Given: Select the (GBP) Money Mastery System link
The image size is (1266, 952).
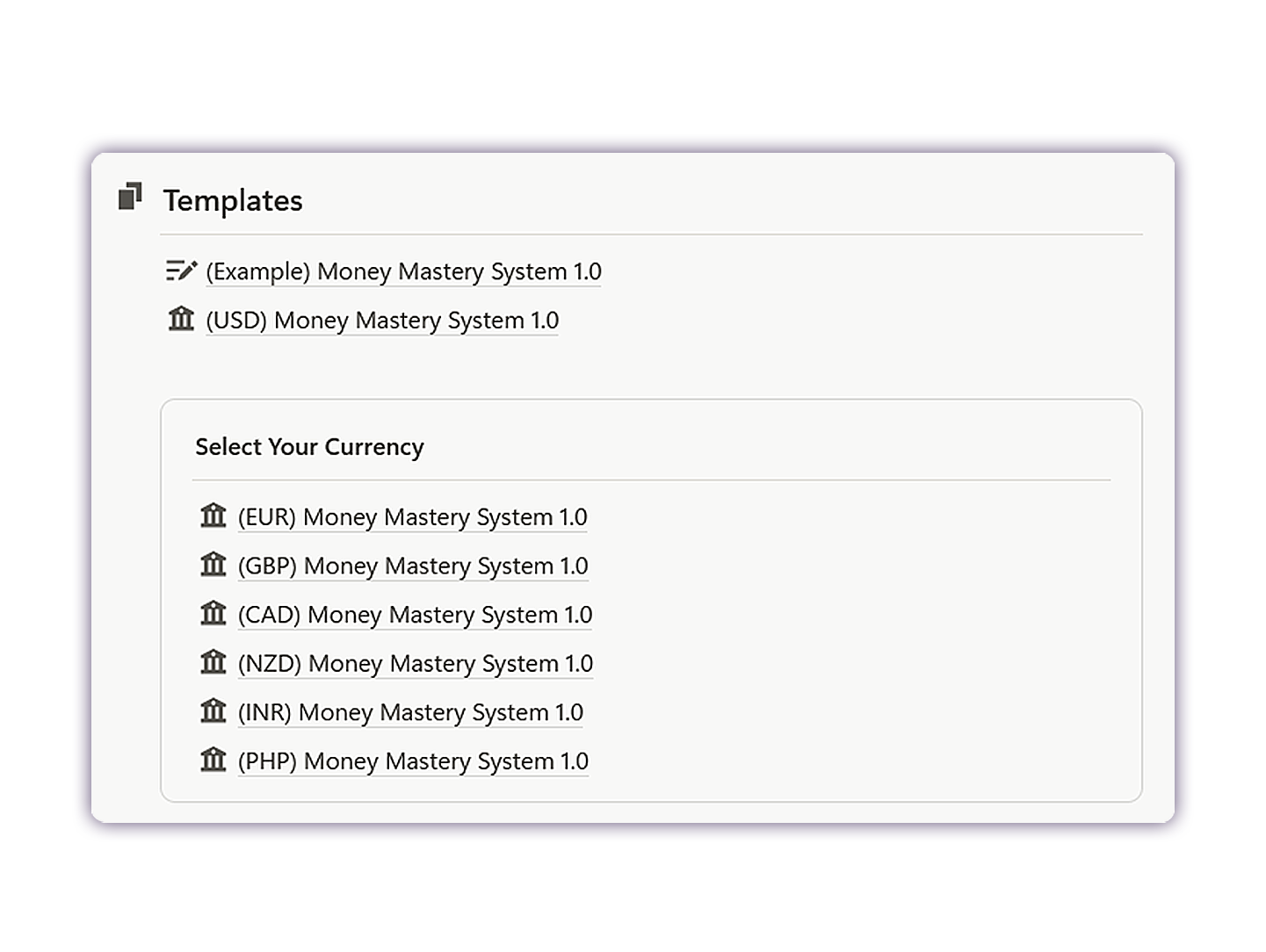Looking at the screenshot, I should coord(413,566).
